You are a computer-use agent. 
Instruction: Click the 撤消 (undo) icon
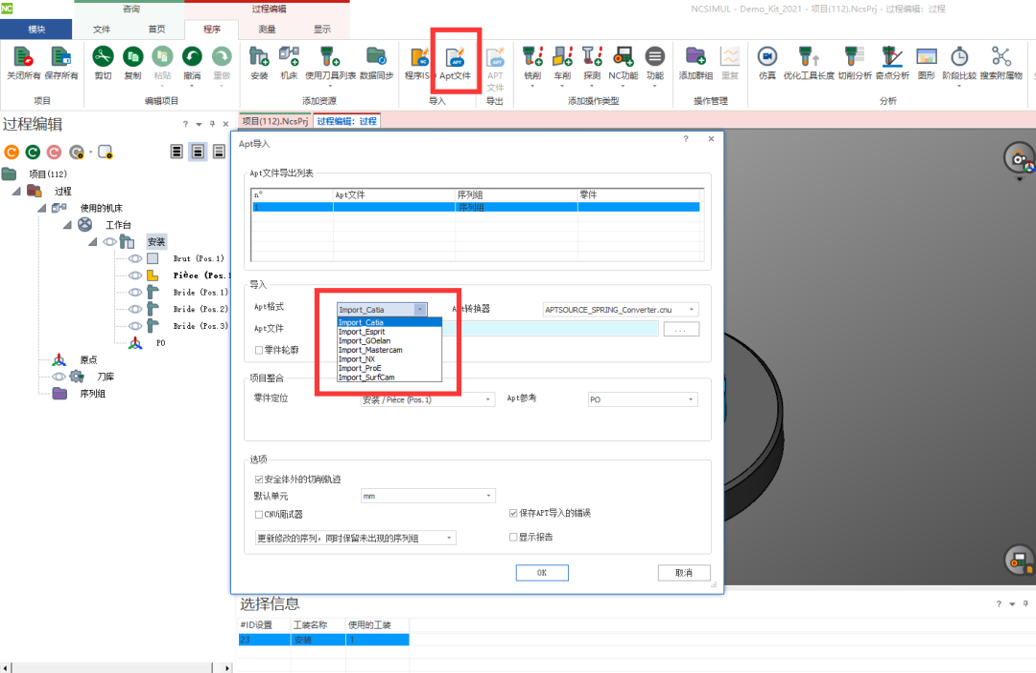point(192,57)
